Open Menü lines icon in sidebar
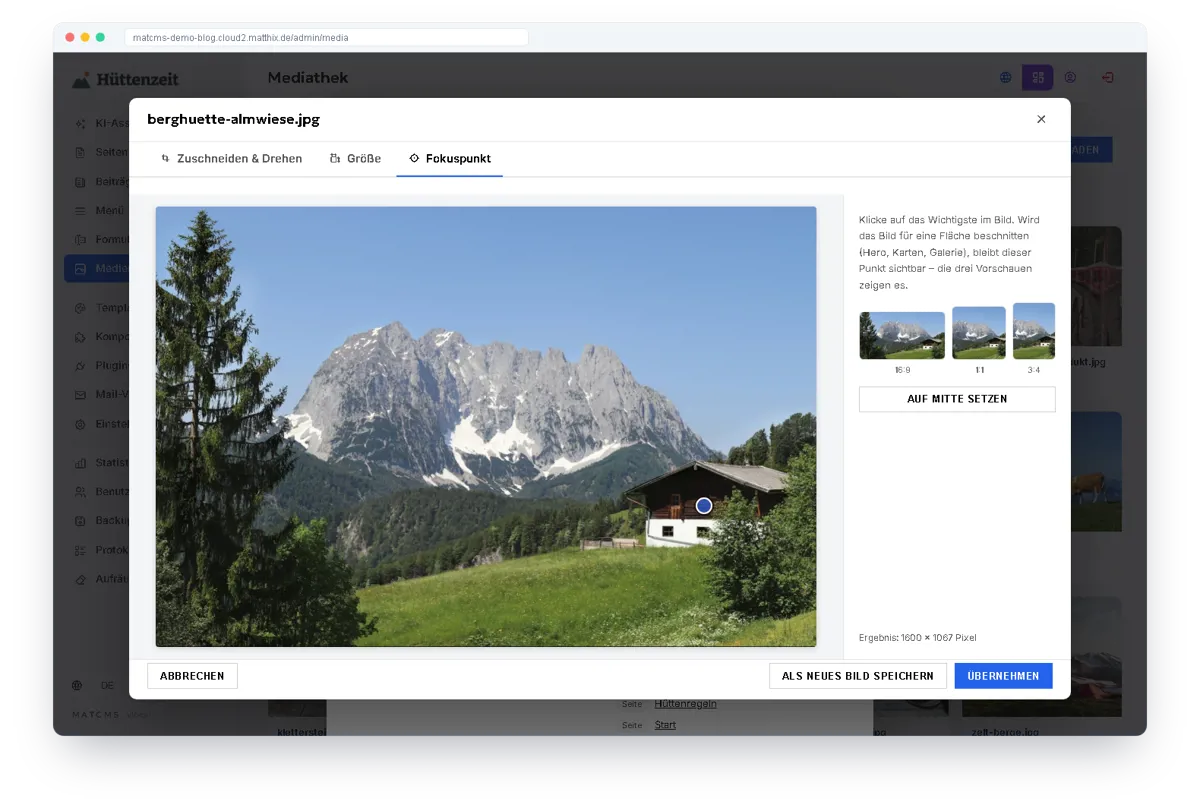 pyautogui.click(x=81, y=211)
